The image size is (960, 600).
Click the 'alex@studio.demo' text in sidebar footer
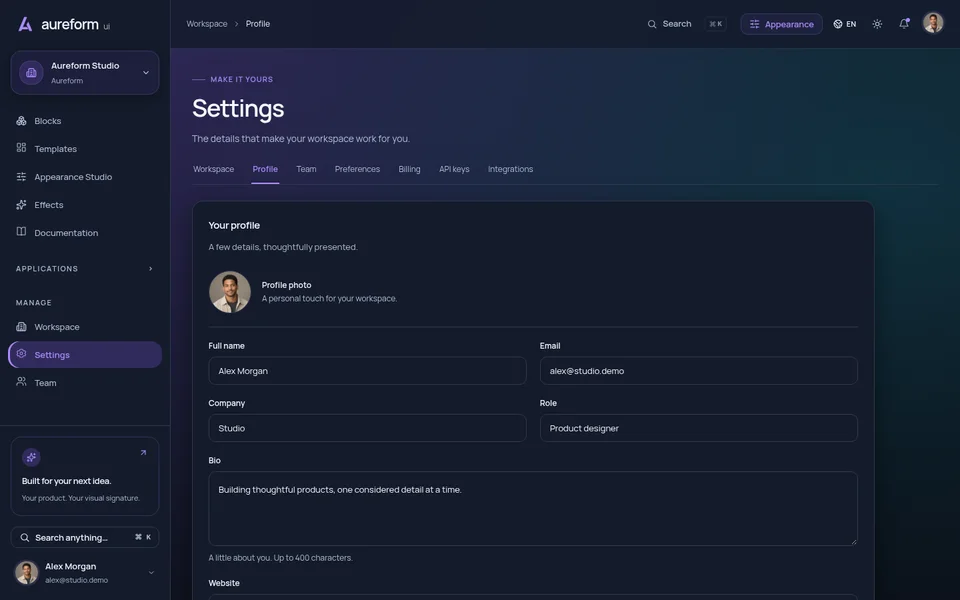point(77,580)
